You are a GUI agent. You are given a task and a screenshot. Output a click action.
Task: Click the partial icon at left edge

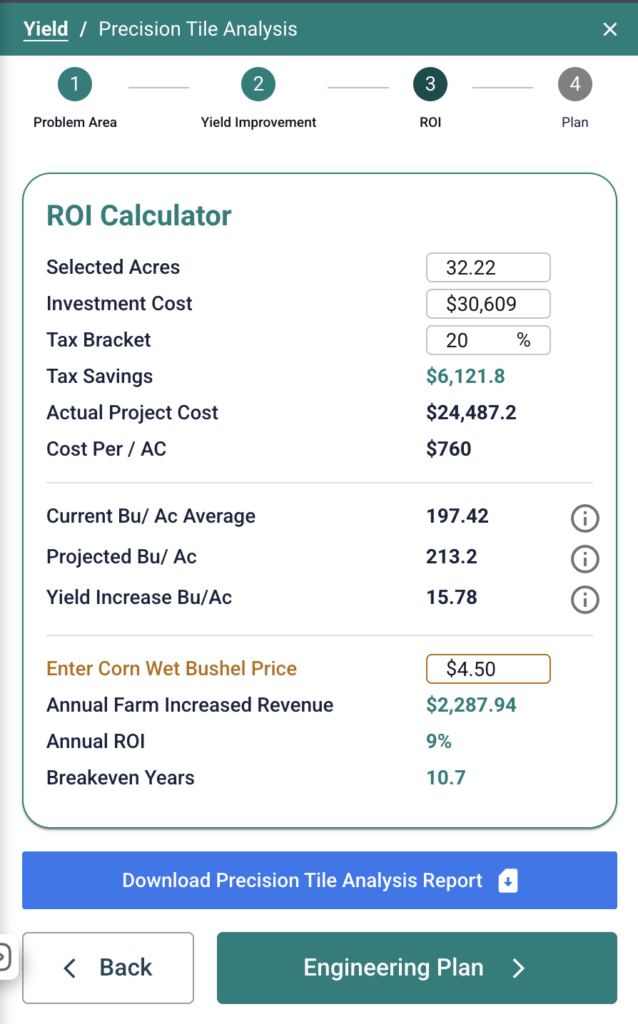(4, 958)
